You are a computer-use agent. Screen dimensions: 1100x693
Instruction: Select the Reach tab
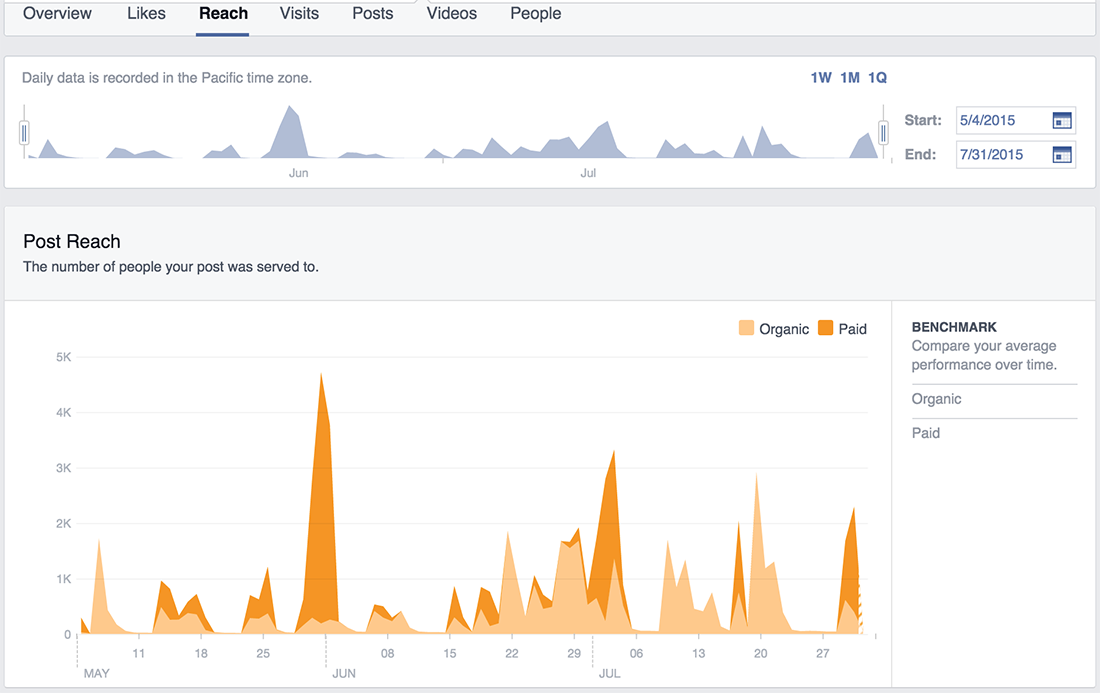tap(223, 13)
